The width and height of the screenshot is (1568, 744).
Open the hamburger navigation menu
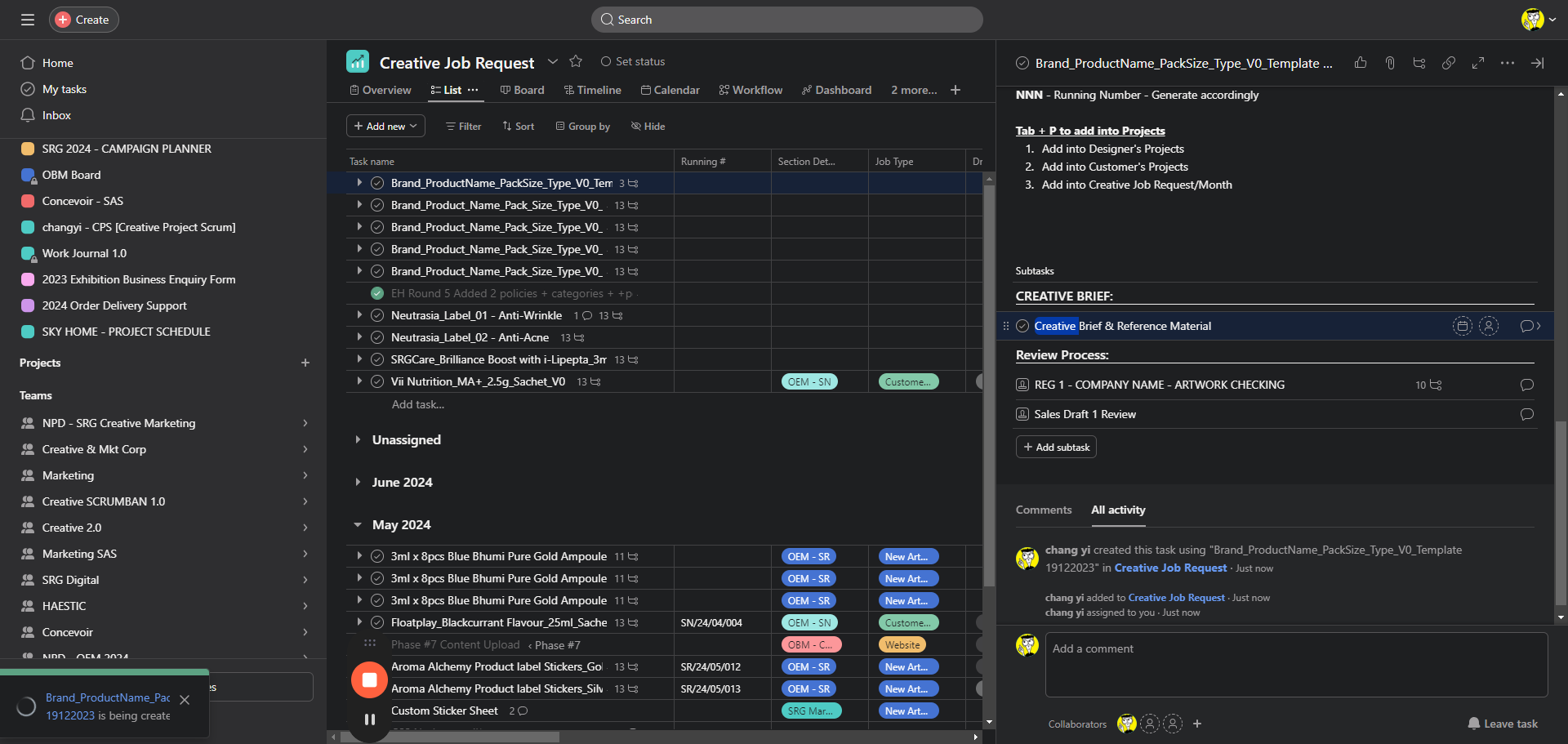coord(28,20)
